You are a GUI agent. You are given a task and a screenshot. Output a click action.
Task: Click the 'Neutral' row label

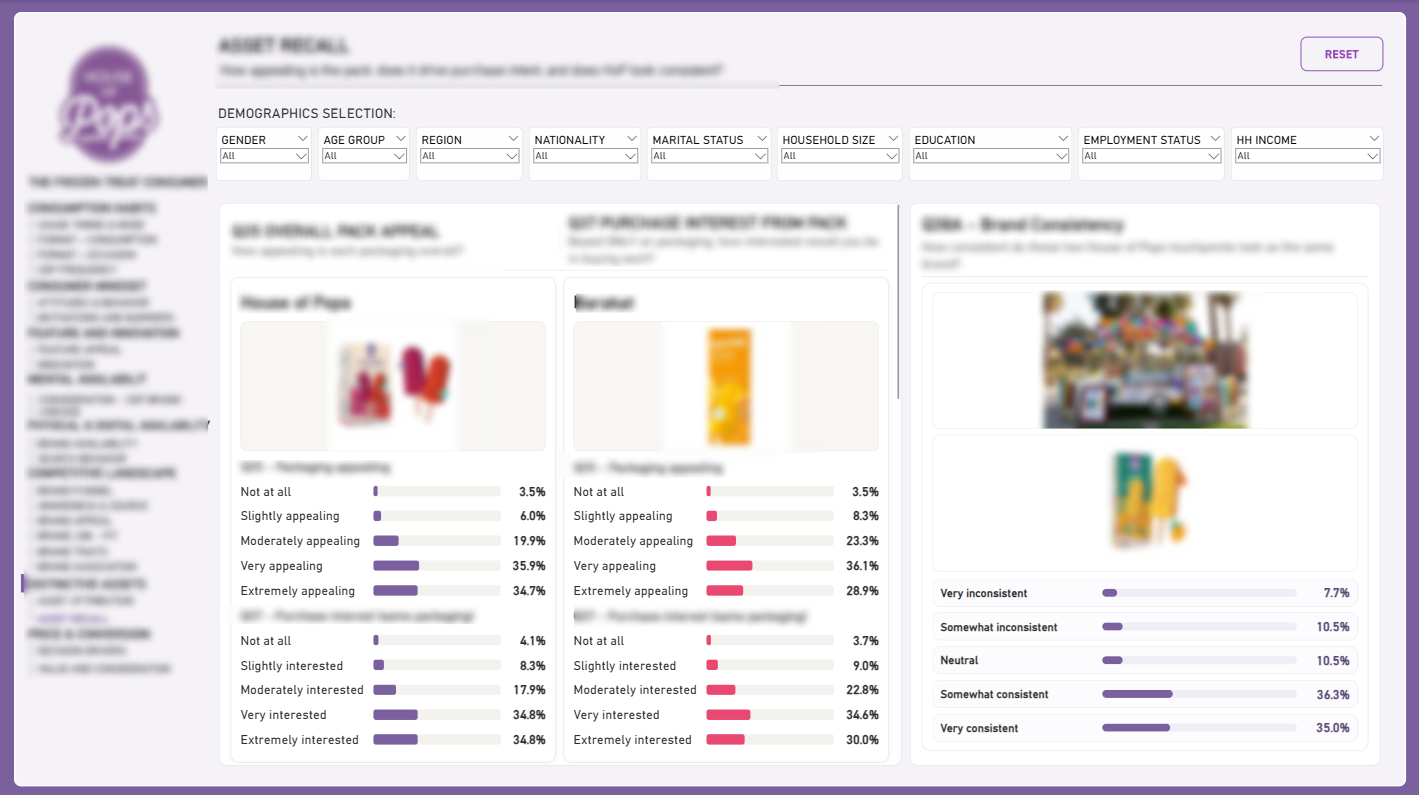(959, 661)
